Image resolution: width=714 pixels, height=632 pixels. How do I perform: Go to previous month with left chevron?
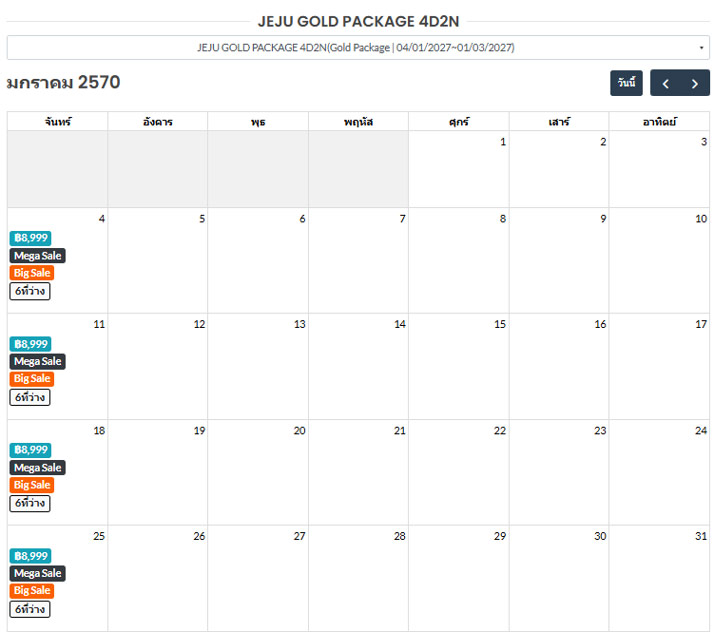(x=665, y=83)
